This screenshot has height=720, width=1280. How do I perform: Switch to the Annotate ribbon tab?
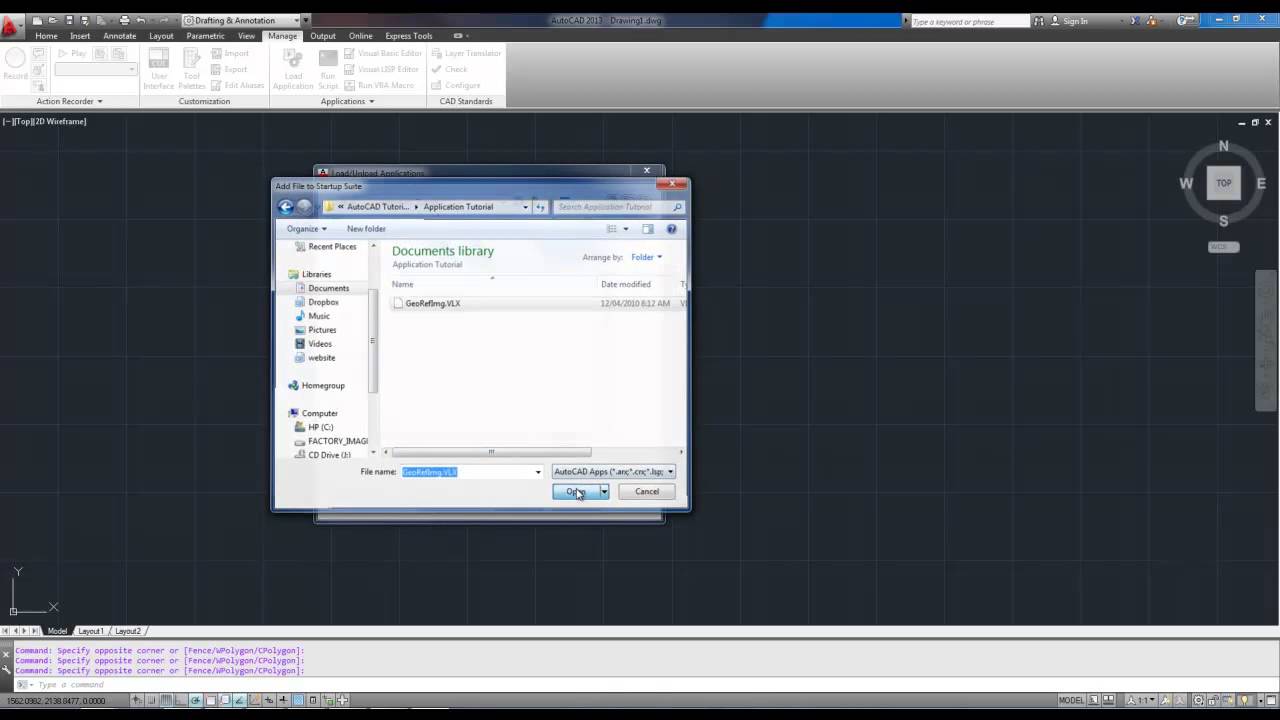pyautogui.click(x=120, y=36)
